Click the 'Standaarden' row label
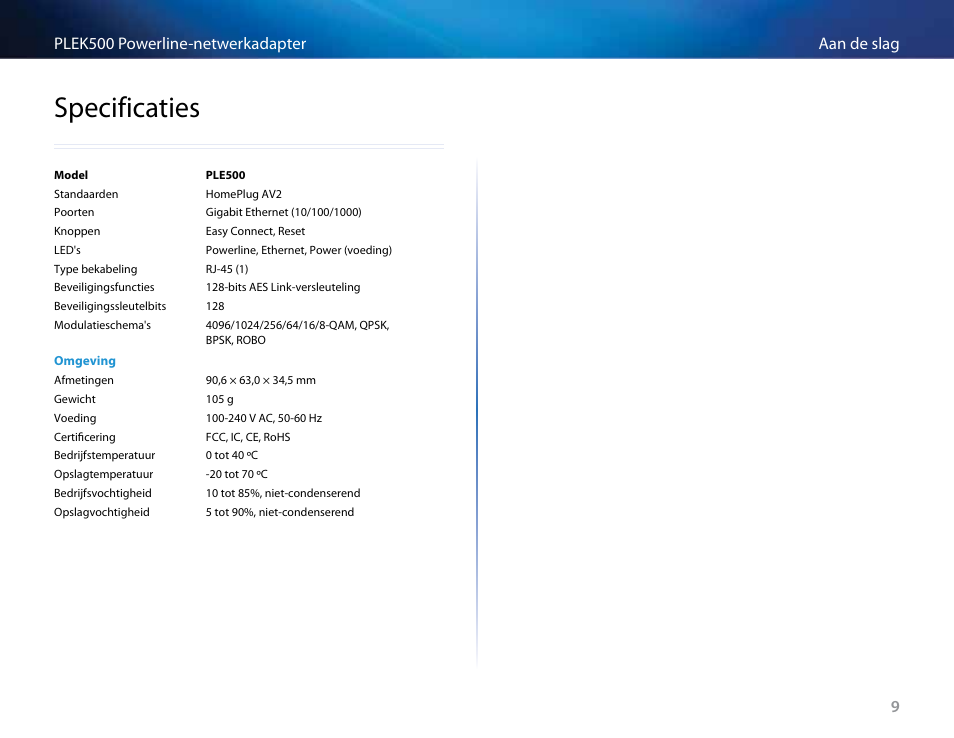Image resolution: width=954 pixels, height=738 pixels. click(86, 194)
